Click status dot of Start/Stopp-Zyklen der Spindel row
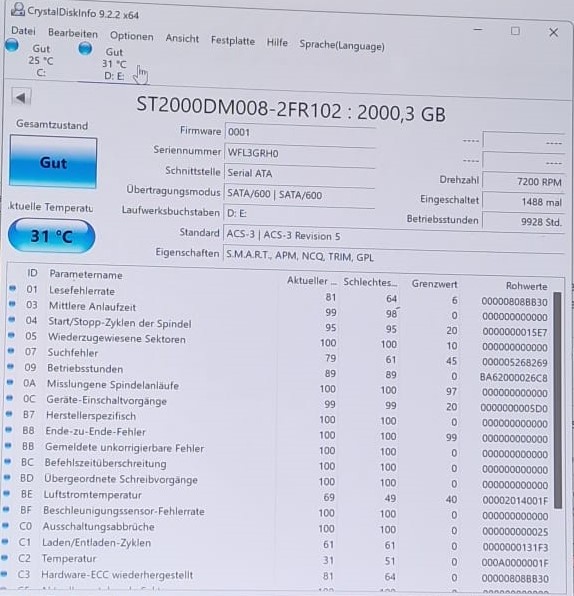 (x=12, y=320)
